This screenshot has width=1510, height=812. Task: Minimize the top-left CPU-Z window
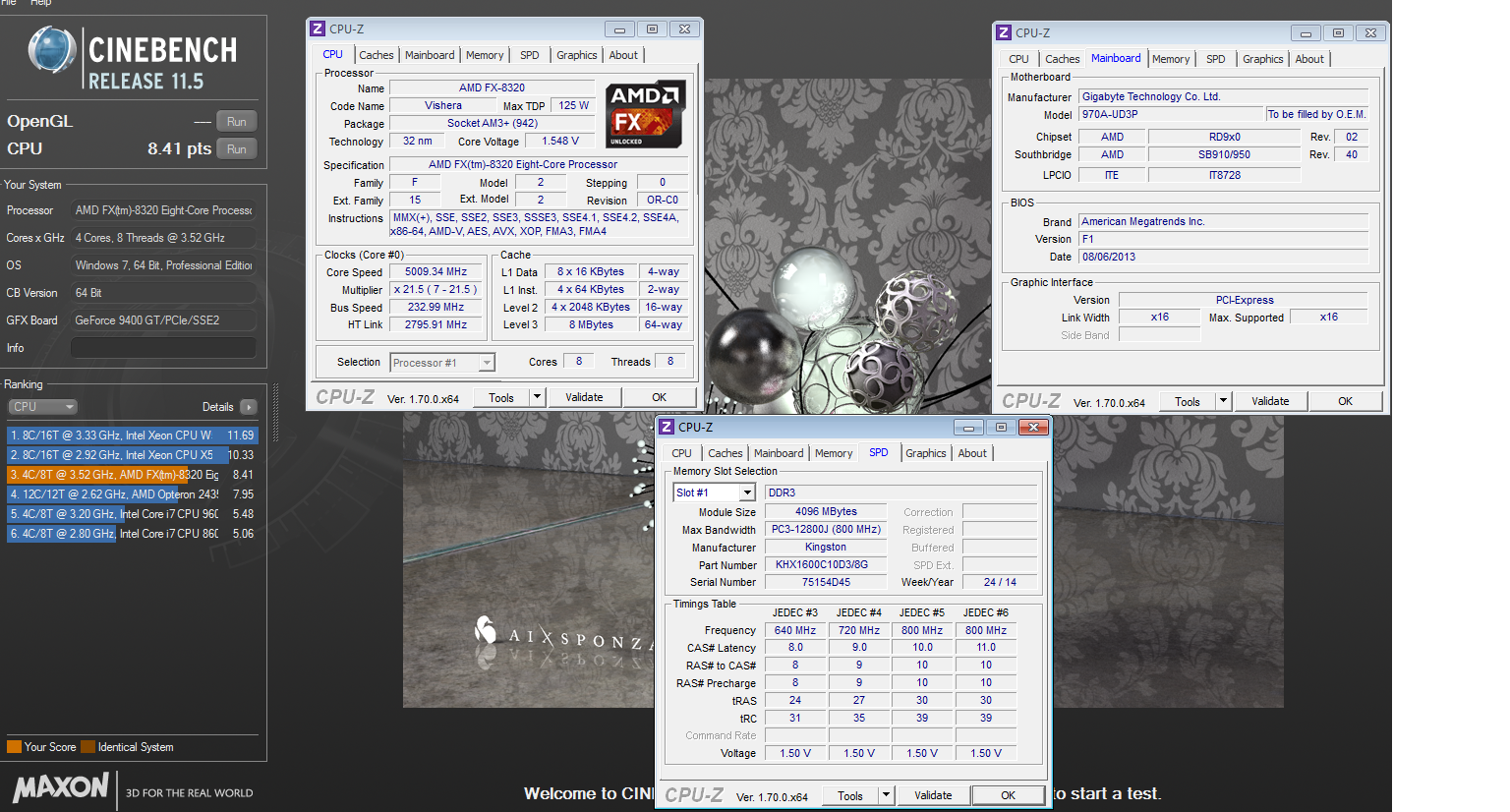point(619,29)
